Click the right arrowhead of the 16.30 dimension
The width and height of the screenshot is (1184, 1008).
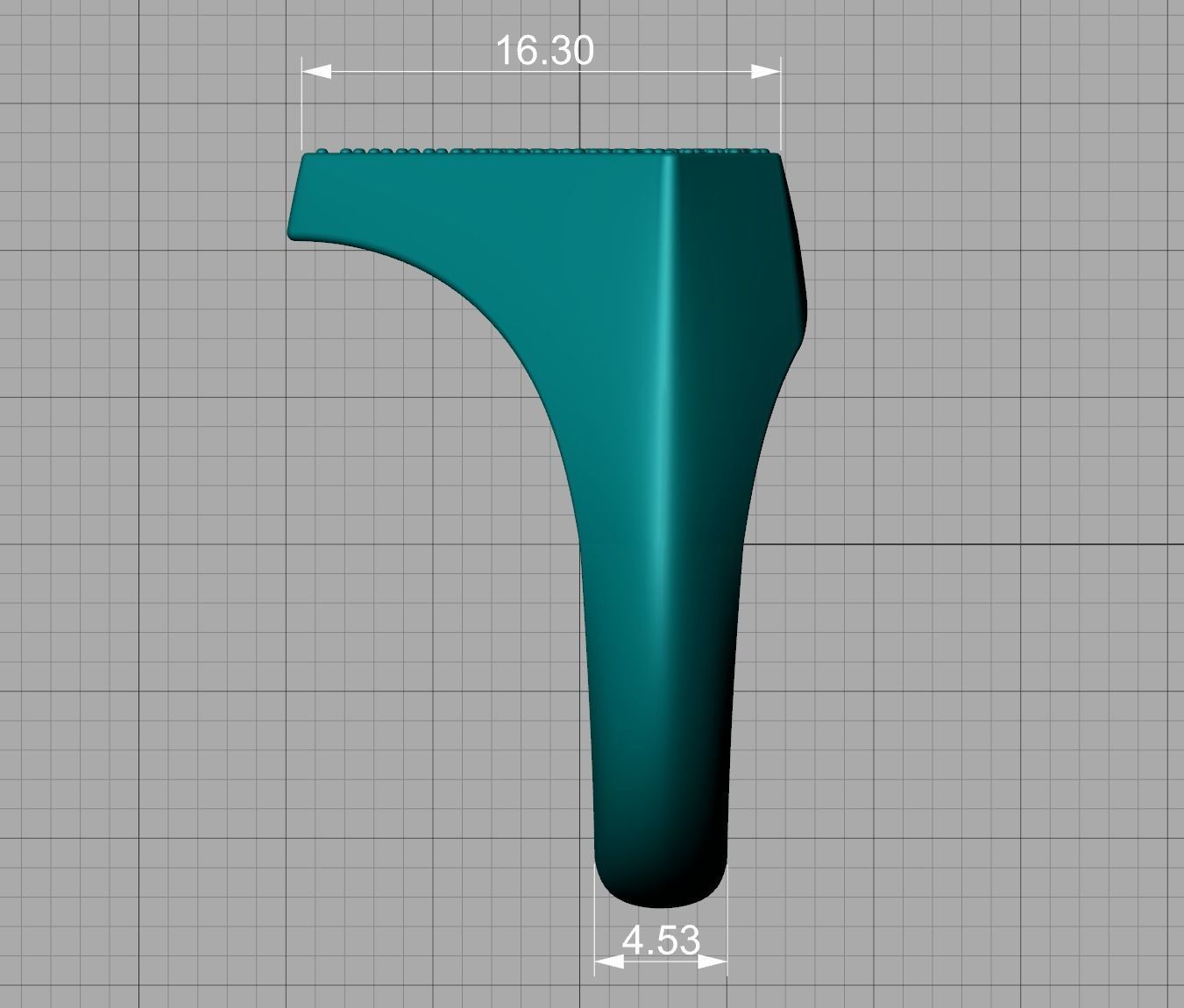[766, 71]
